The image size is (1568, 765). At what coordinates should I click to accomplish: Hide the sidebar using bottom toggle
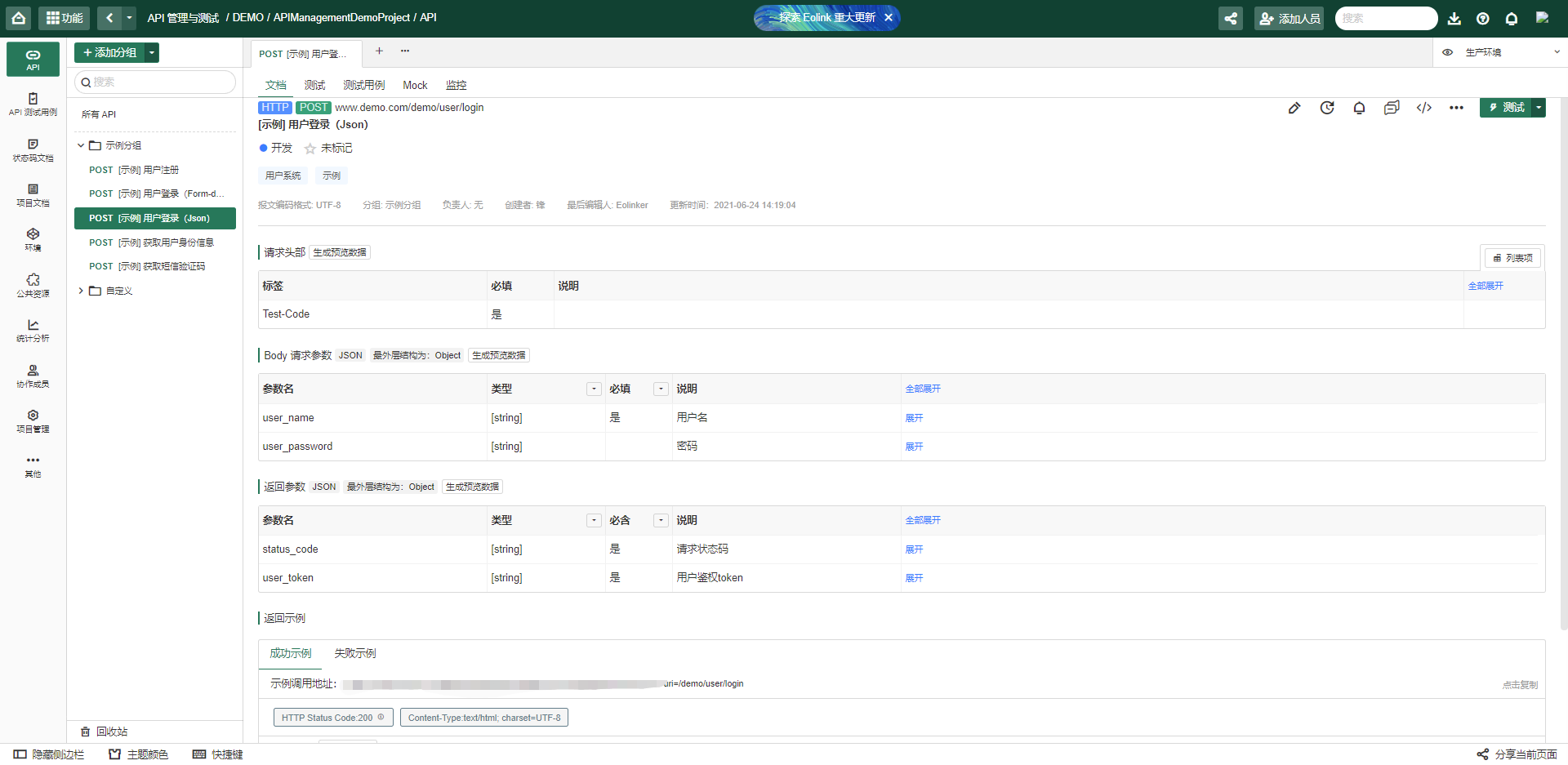click(x=49, y=754)
